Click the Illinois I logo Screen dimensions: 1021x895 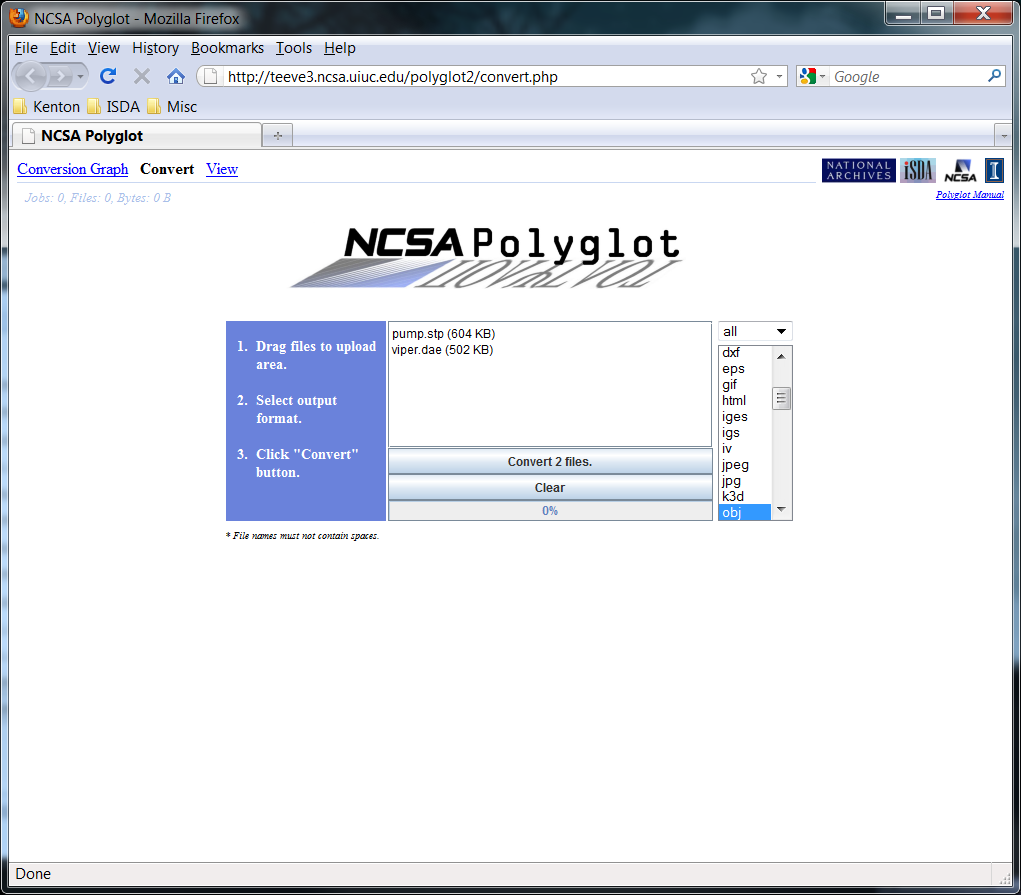[x=994, y=170]
